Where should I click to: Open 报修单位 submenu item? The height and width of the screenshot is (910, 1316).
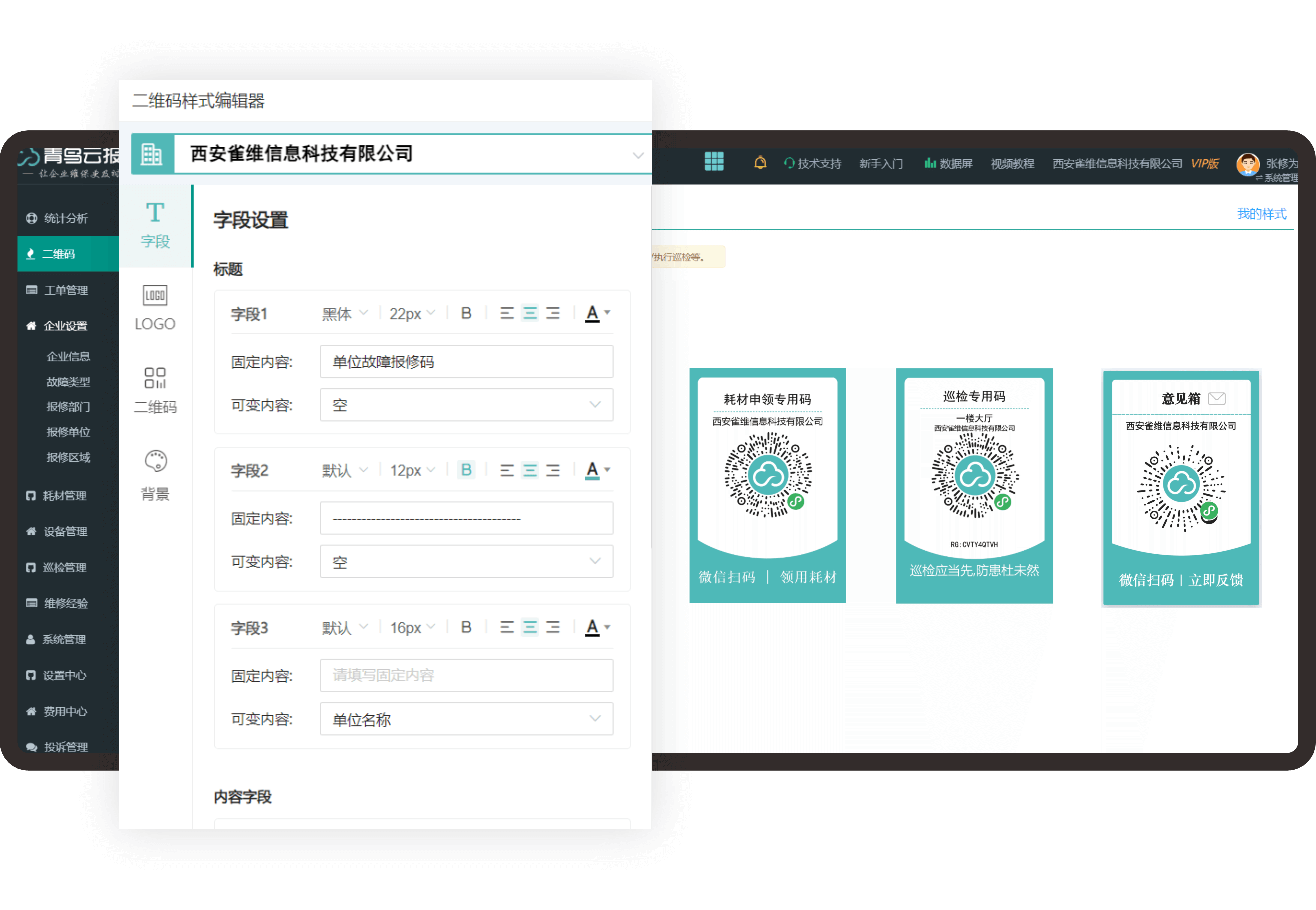[x=68, y=431]
